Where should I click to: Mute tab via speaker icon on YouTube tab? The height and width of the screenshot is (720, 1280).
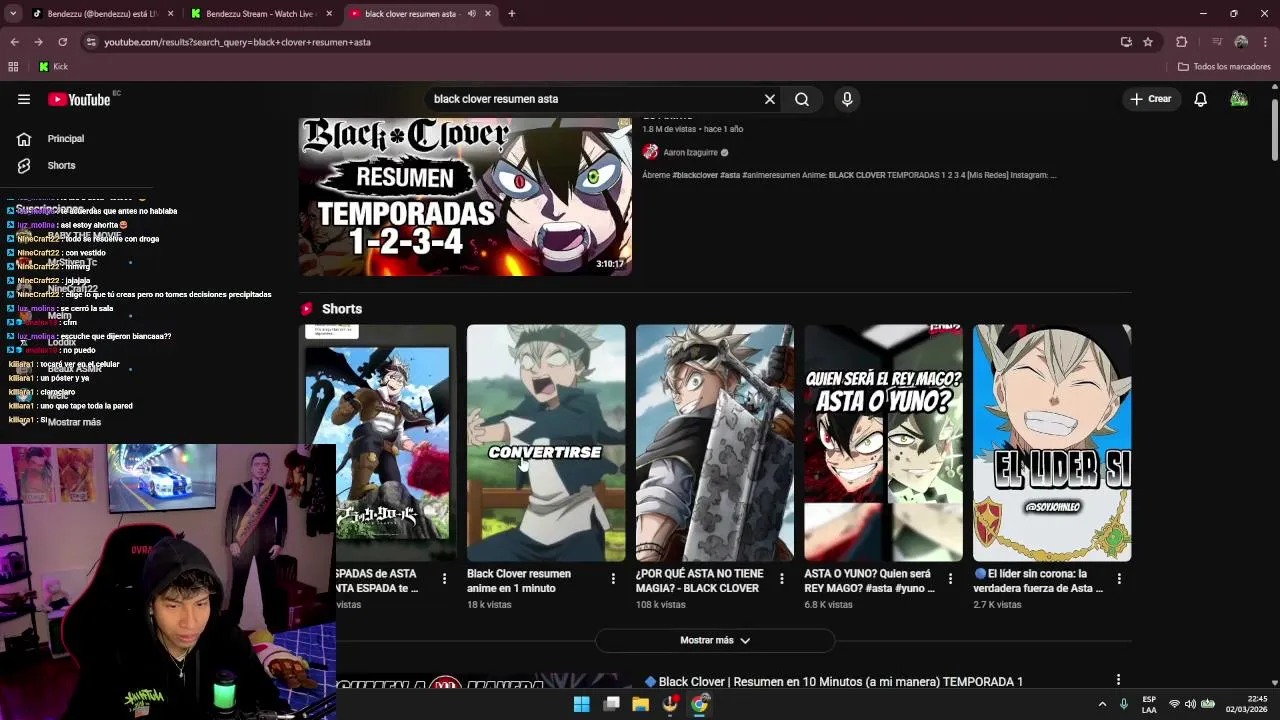click(x=471, y=14)
